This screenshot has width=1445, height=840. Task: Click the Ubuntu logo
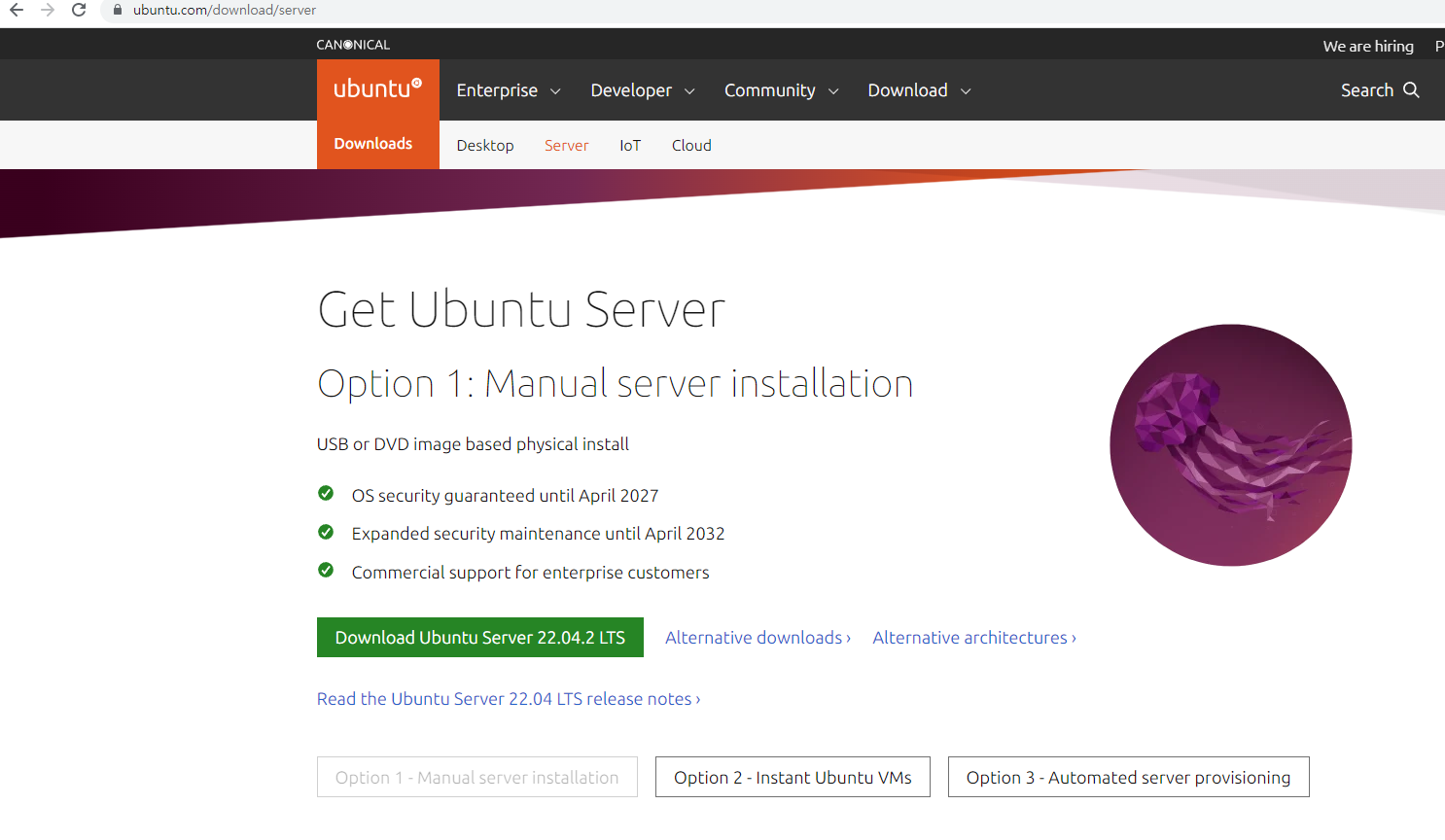point(378,89)
